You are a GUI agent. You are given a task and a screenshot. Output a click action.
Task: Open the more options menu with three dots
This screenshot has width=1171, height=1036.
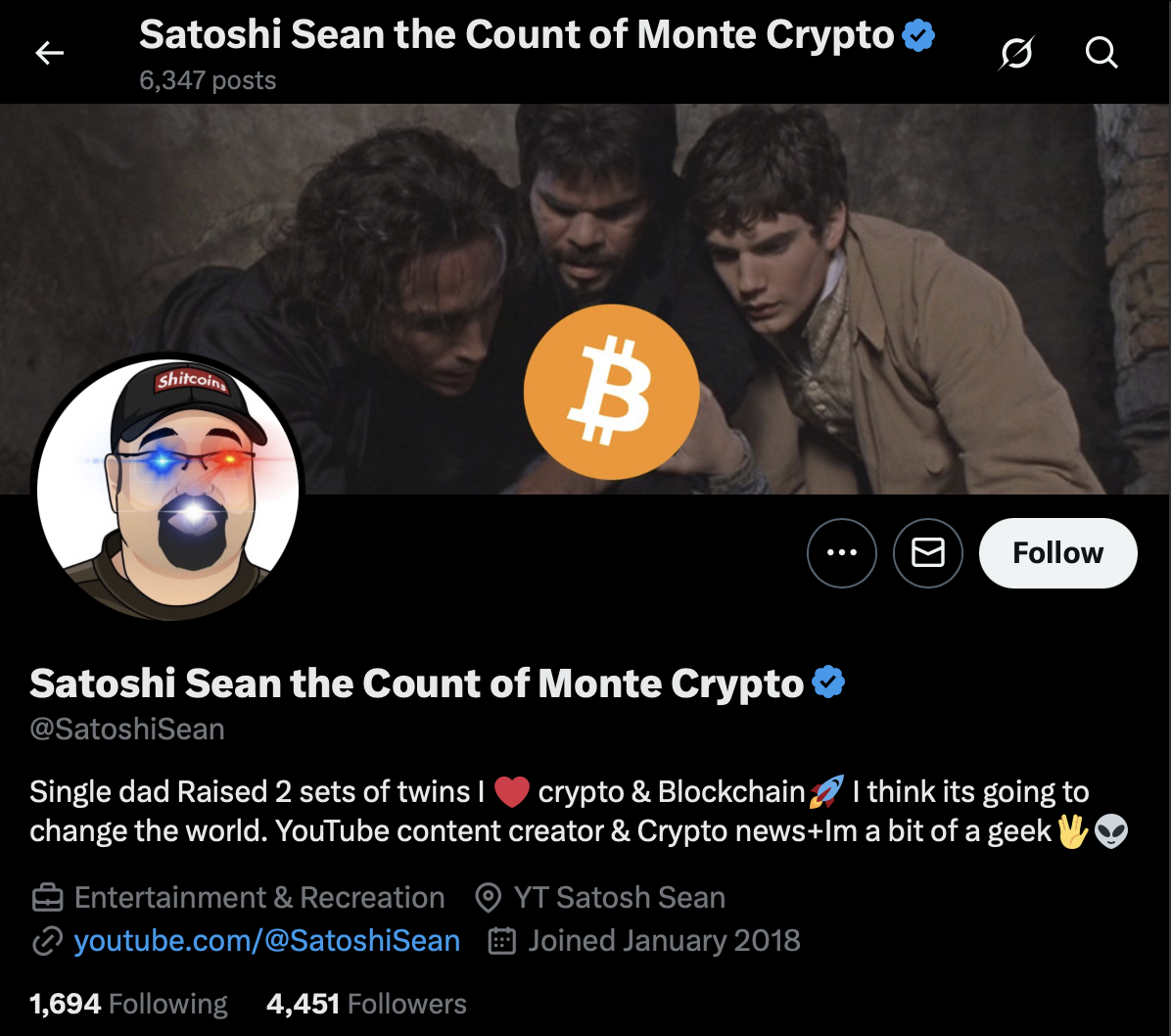(842, 552)
